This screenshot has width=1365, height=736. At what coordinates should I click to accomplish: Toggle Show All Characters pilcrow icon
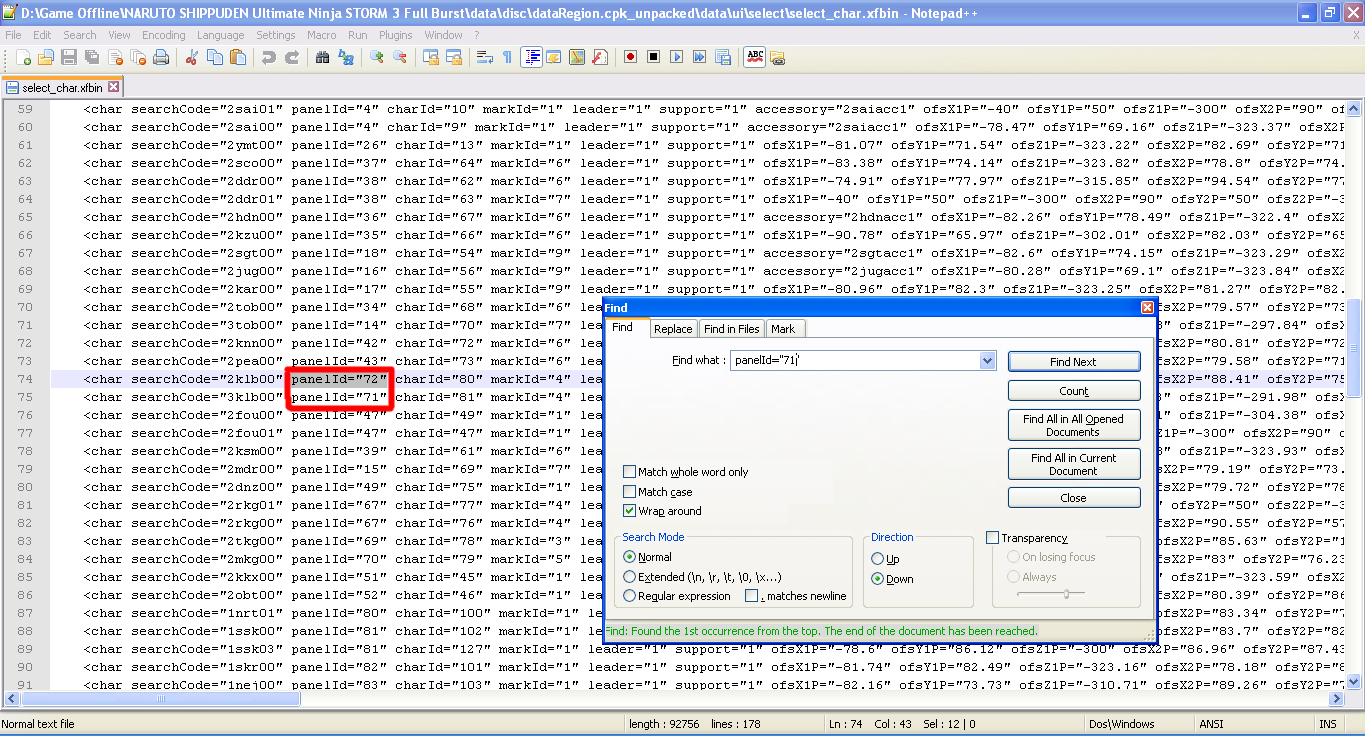click(x=507, y=57)
